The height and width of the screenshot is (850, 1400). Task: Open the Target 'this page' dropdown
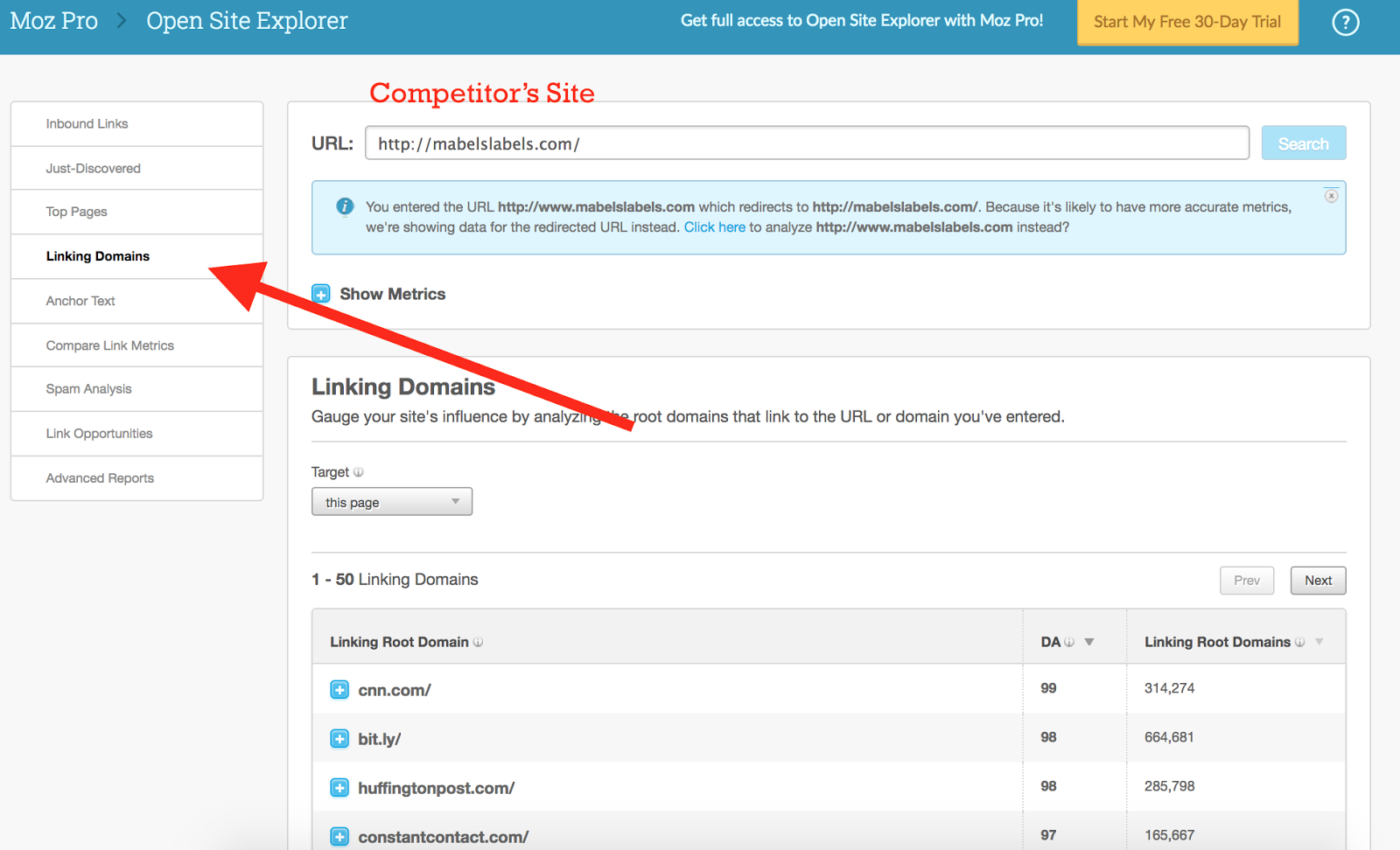pos(391,502)
